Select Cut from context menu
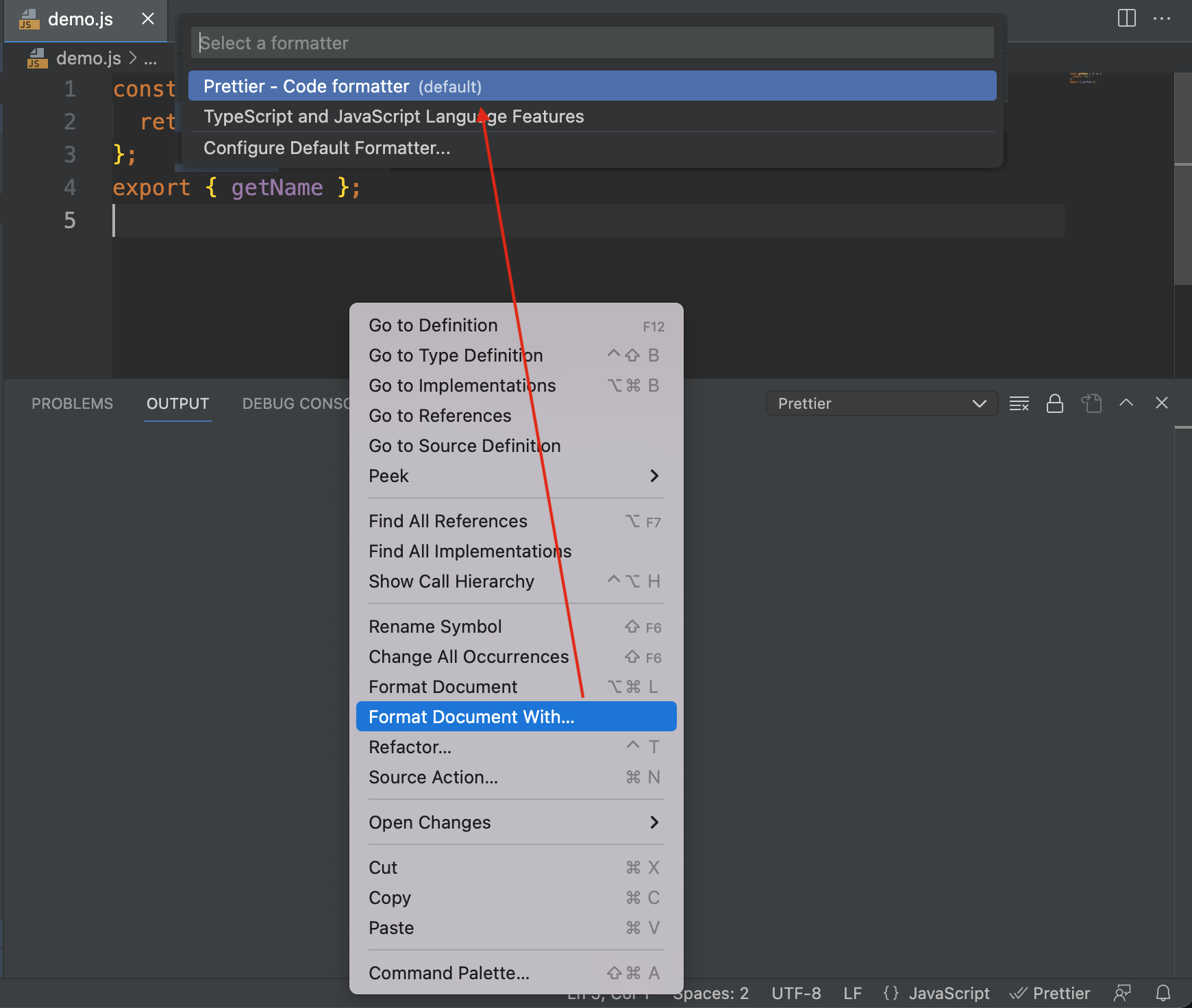1192x1008 pixels. tap(517, 868)
